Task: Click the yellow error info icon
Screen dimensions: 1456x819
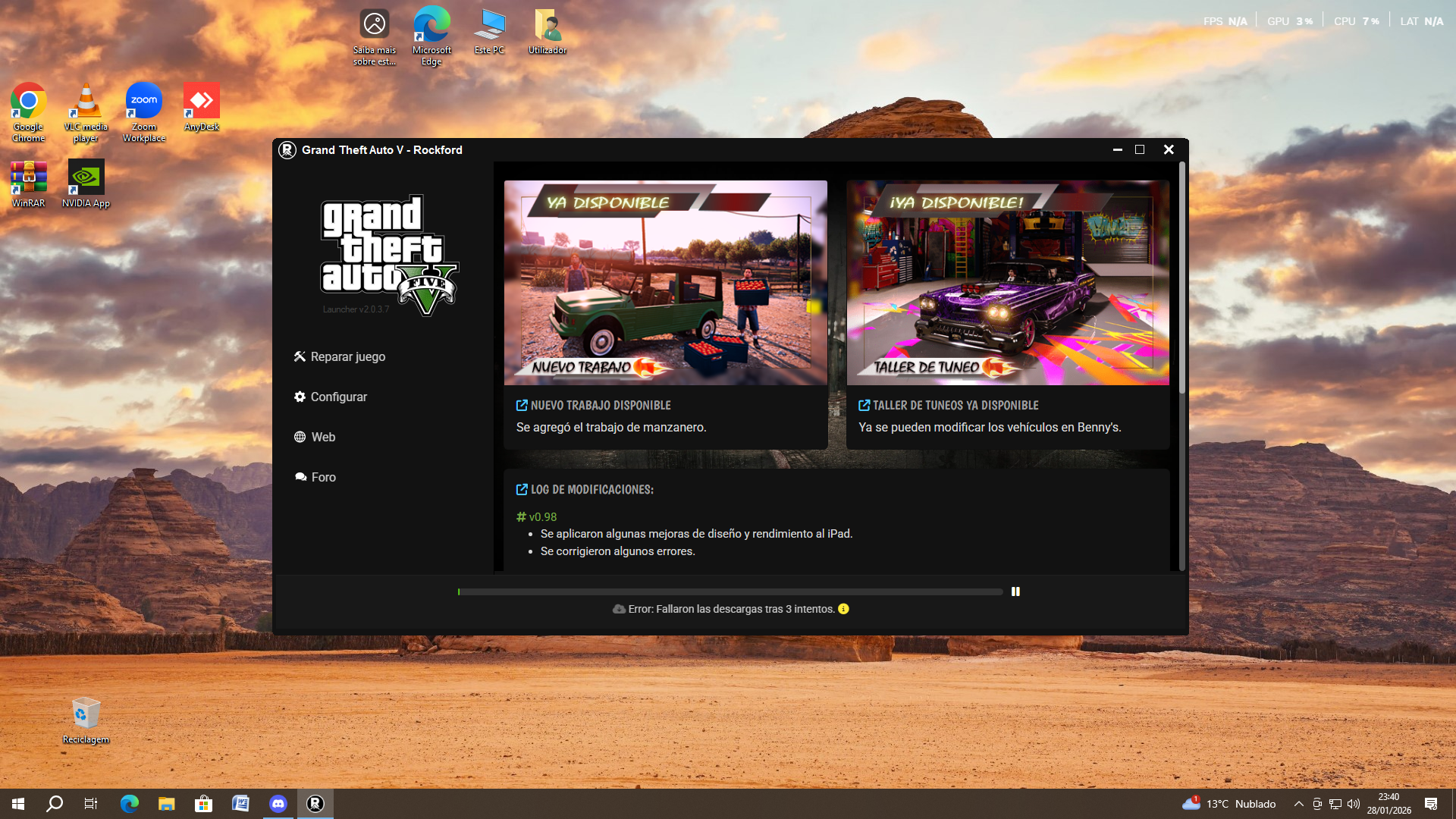Action: point(843,609)
